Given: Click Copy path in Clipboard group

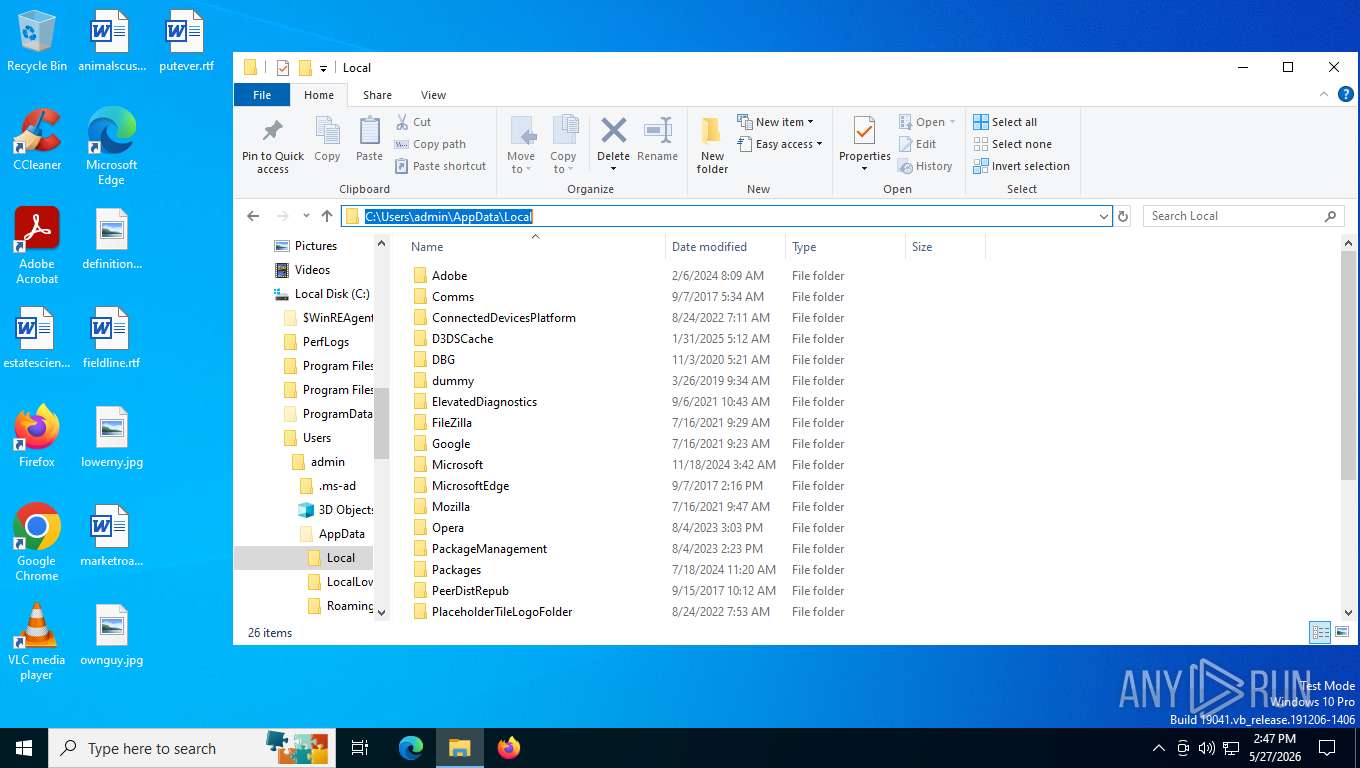Looking at the screenshot, I should [430, 144].
